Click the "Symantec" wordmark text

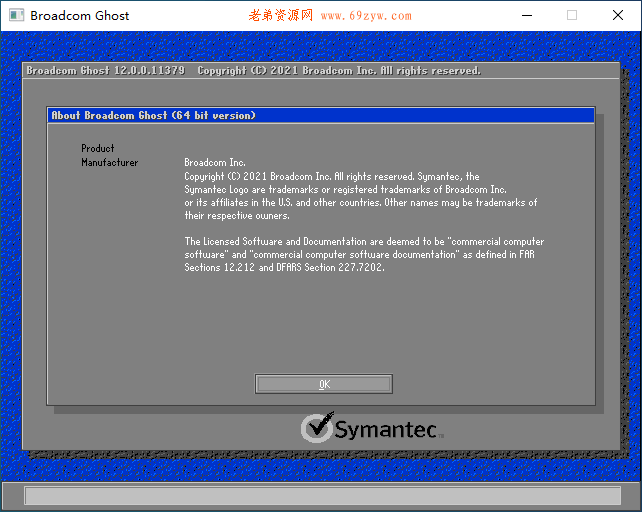coord(385,429)
